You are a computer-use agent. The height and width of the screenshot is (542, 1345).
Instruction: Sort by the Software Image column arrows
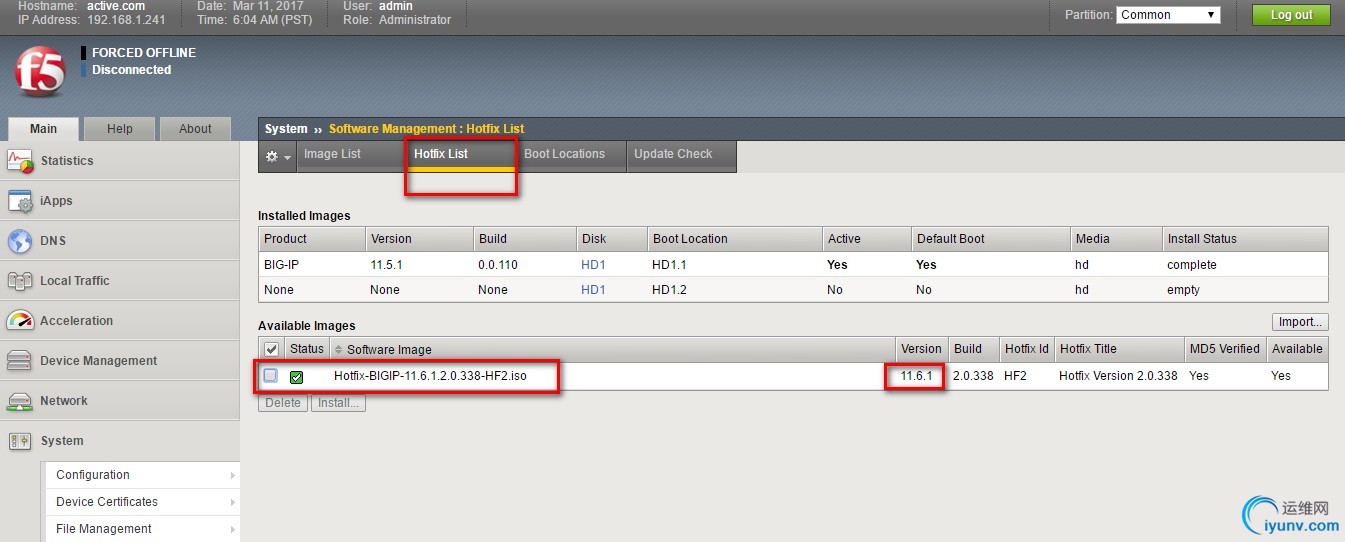pos(339,350)
